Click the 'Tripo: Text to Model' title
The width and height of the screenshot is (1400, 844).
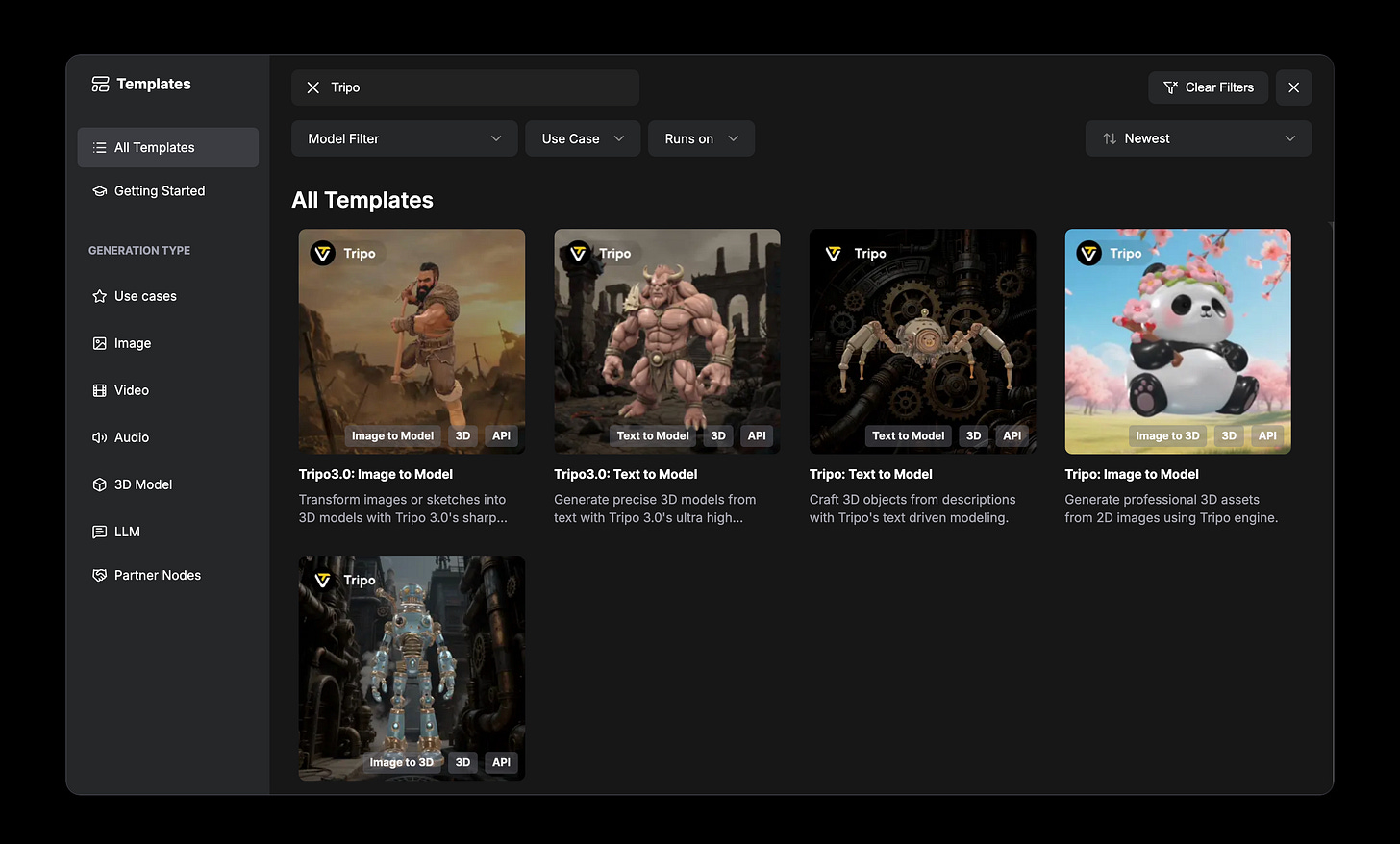tap(871, 475)
